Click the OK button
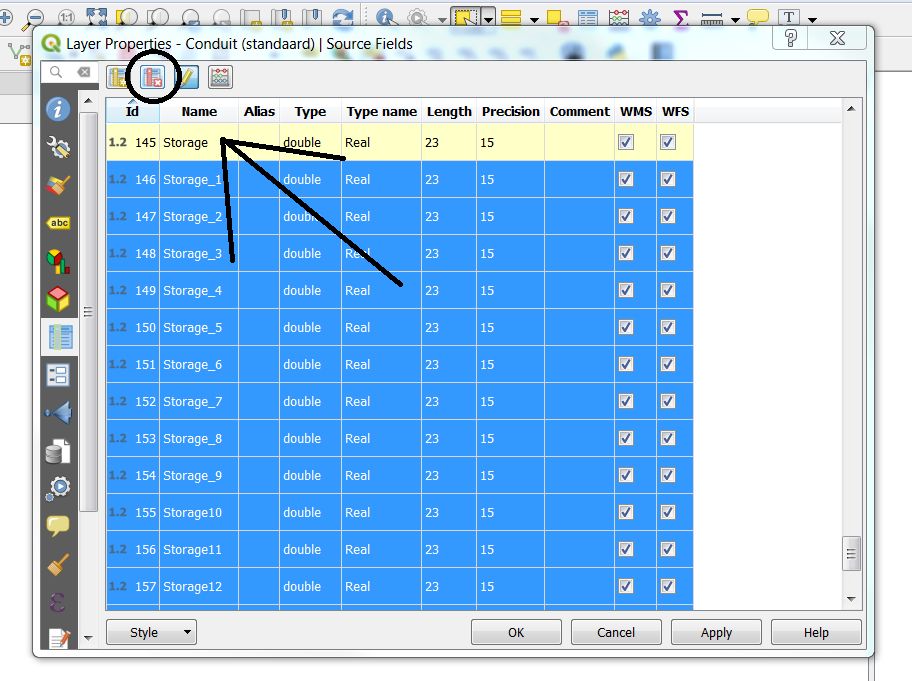The height and width of the screenshot is (681, 912). pos(516,632)
